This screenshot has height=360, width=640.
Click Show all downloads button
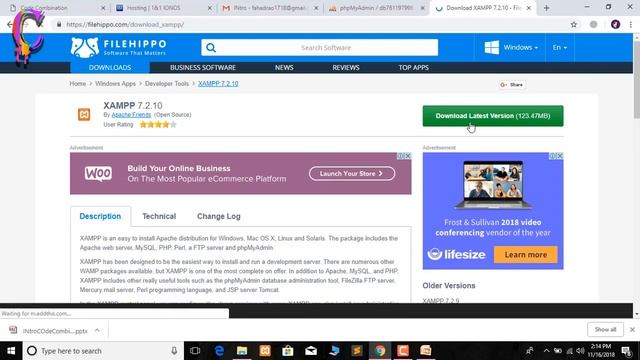pos(605,329)
